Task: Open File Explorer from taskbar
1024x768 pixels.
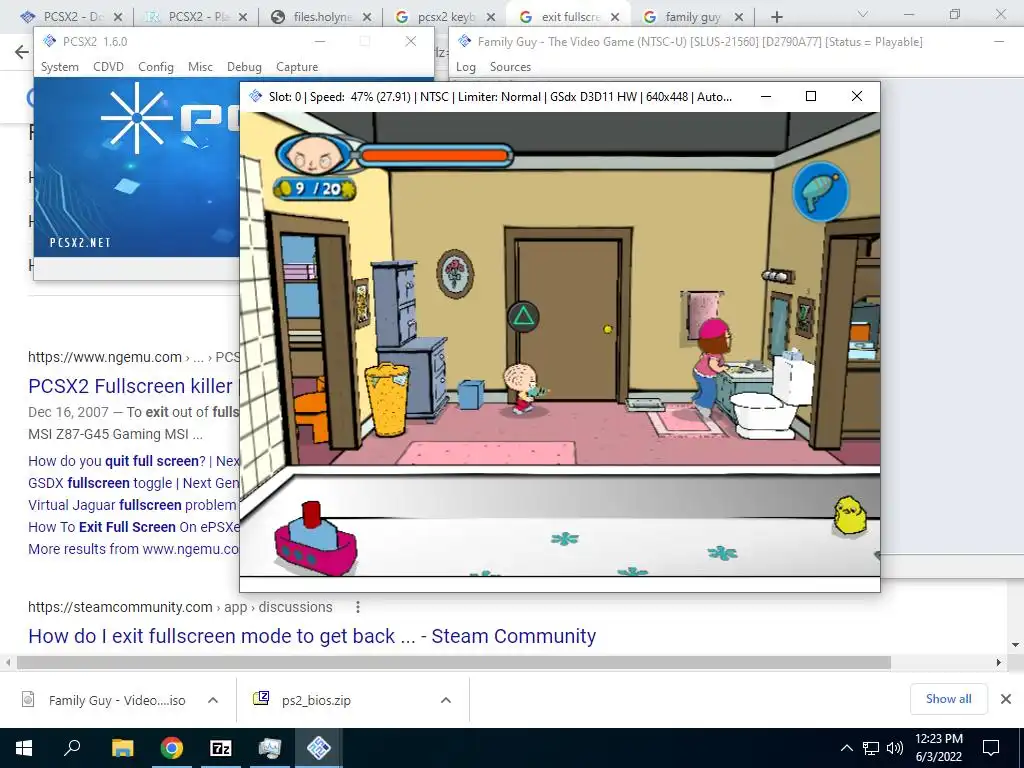Action: [122, 748]
